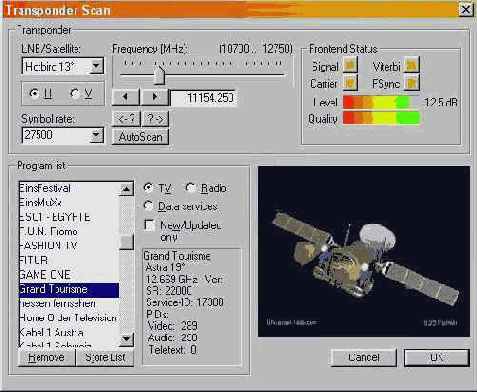This screenshot has width=477, height=392.
Task: Cancel the Transponder Scan dialog
Action: pos(364,358)
